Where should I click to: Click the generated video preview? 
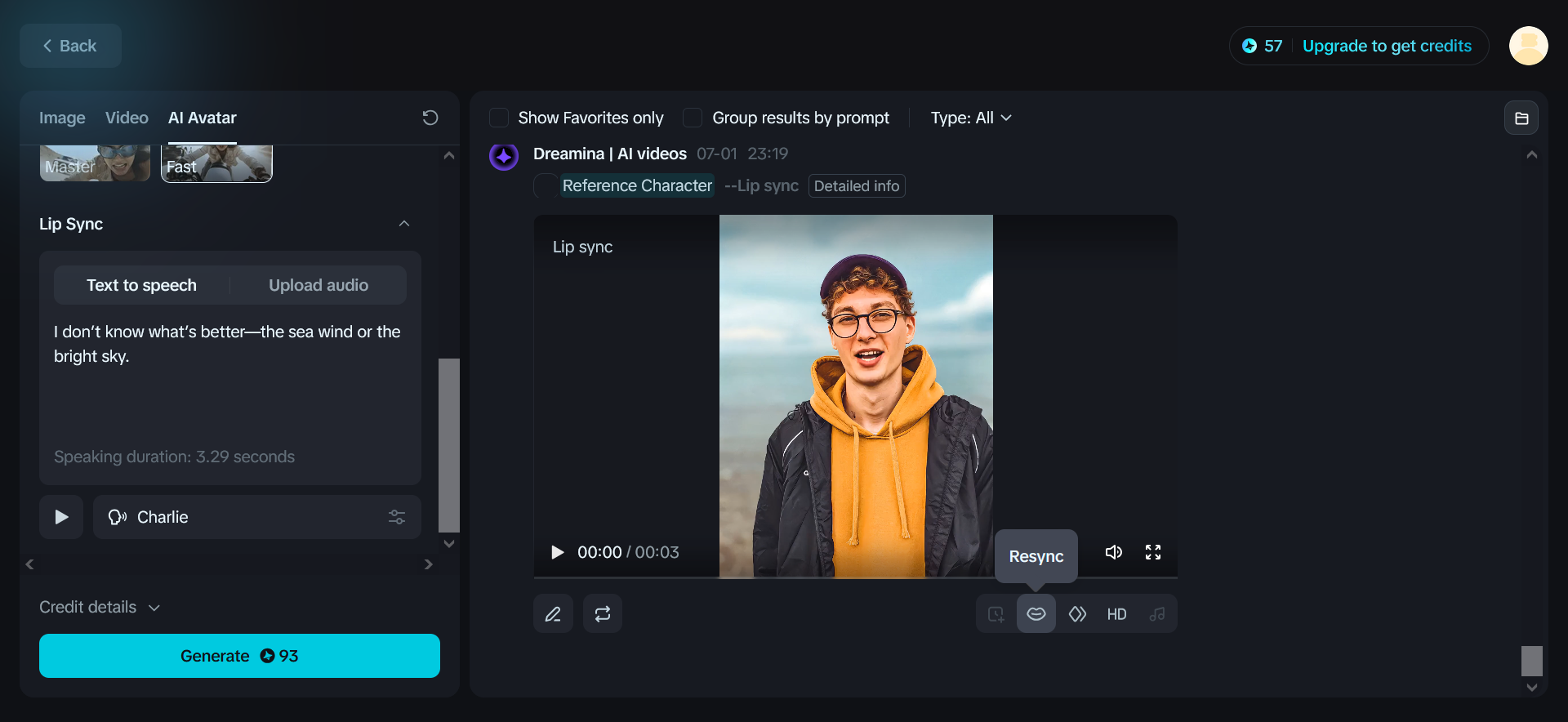856,396
